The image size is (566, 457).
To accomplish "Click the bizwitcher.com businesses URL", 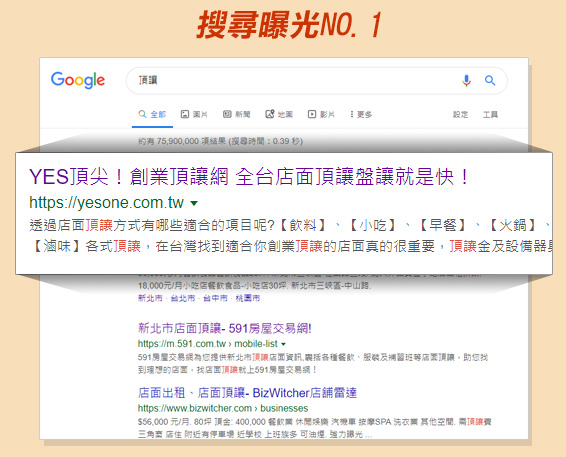I will coord(223,408).
